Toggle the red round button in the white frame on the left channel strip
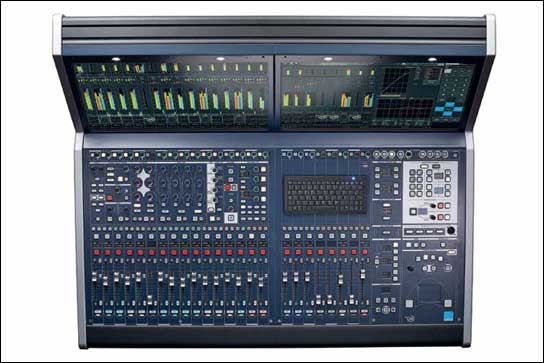 [228, 187]
